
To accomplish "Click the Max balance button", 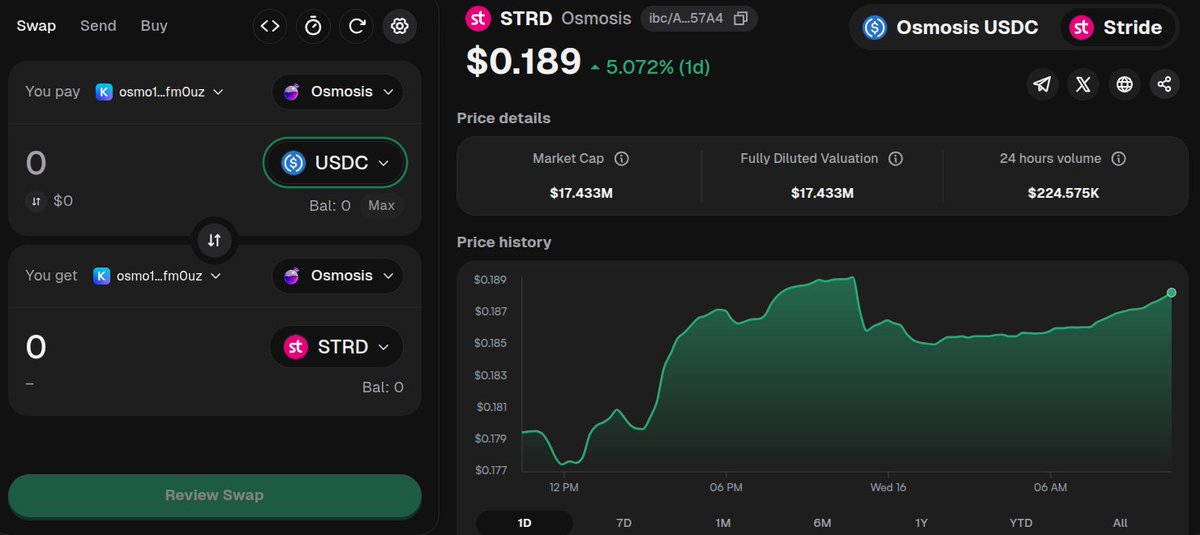I will (381, 205).
